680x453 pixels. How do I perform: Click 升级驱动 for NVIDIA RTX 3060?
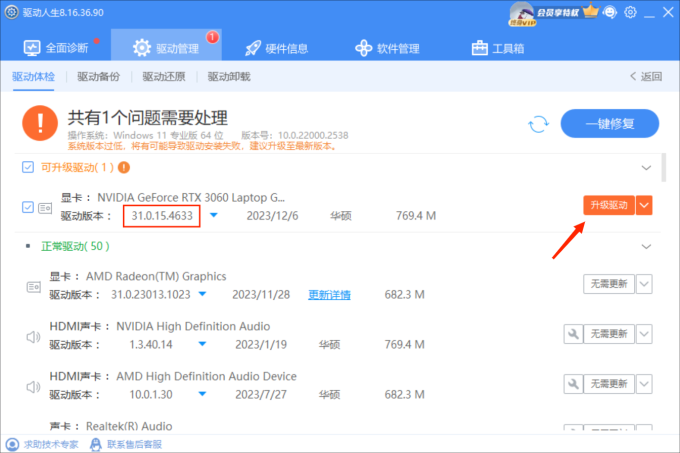click(x=609, y=205)
